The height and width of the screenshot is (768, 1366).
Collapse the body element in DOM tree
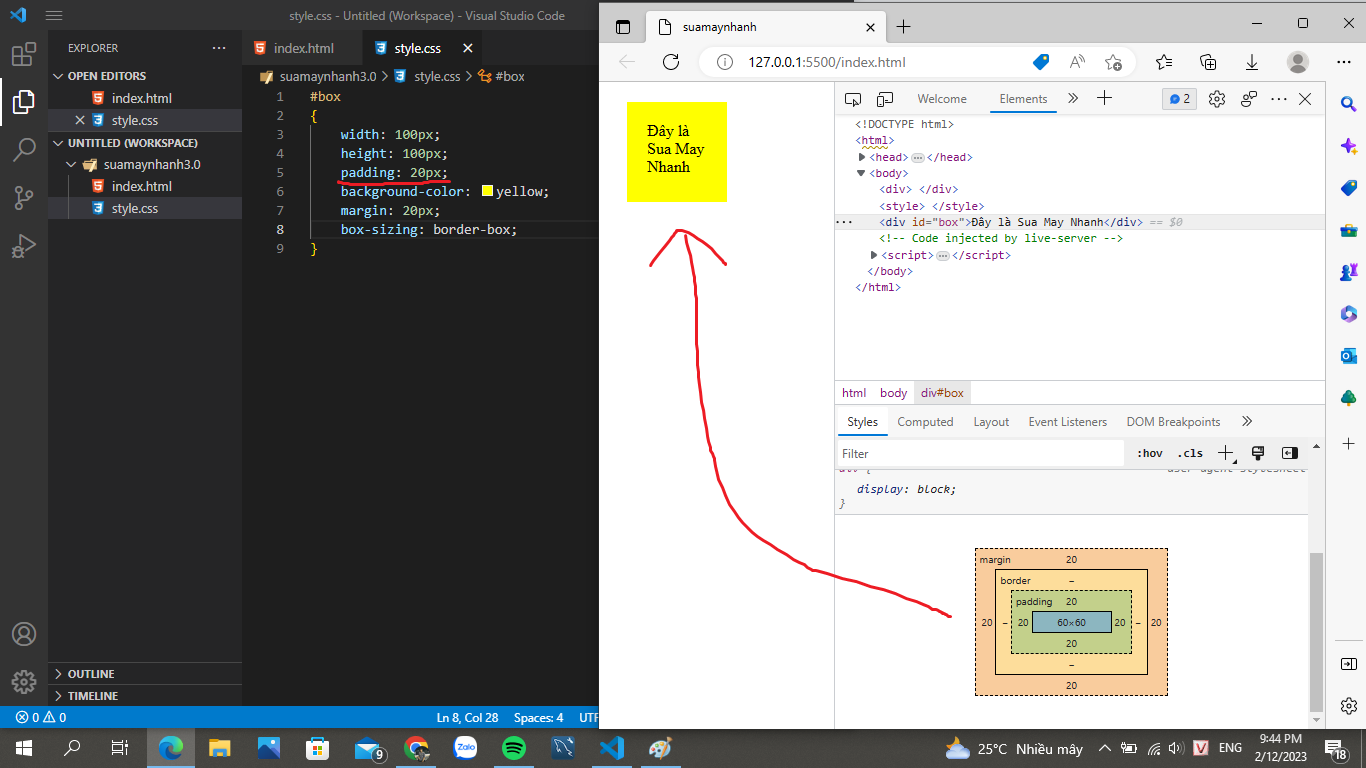click(x=862, y=173)
